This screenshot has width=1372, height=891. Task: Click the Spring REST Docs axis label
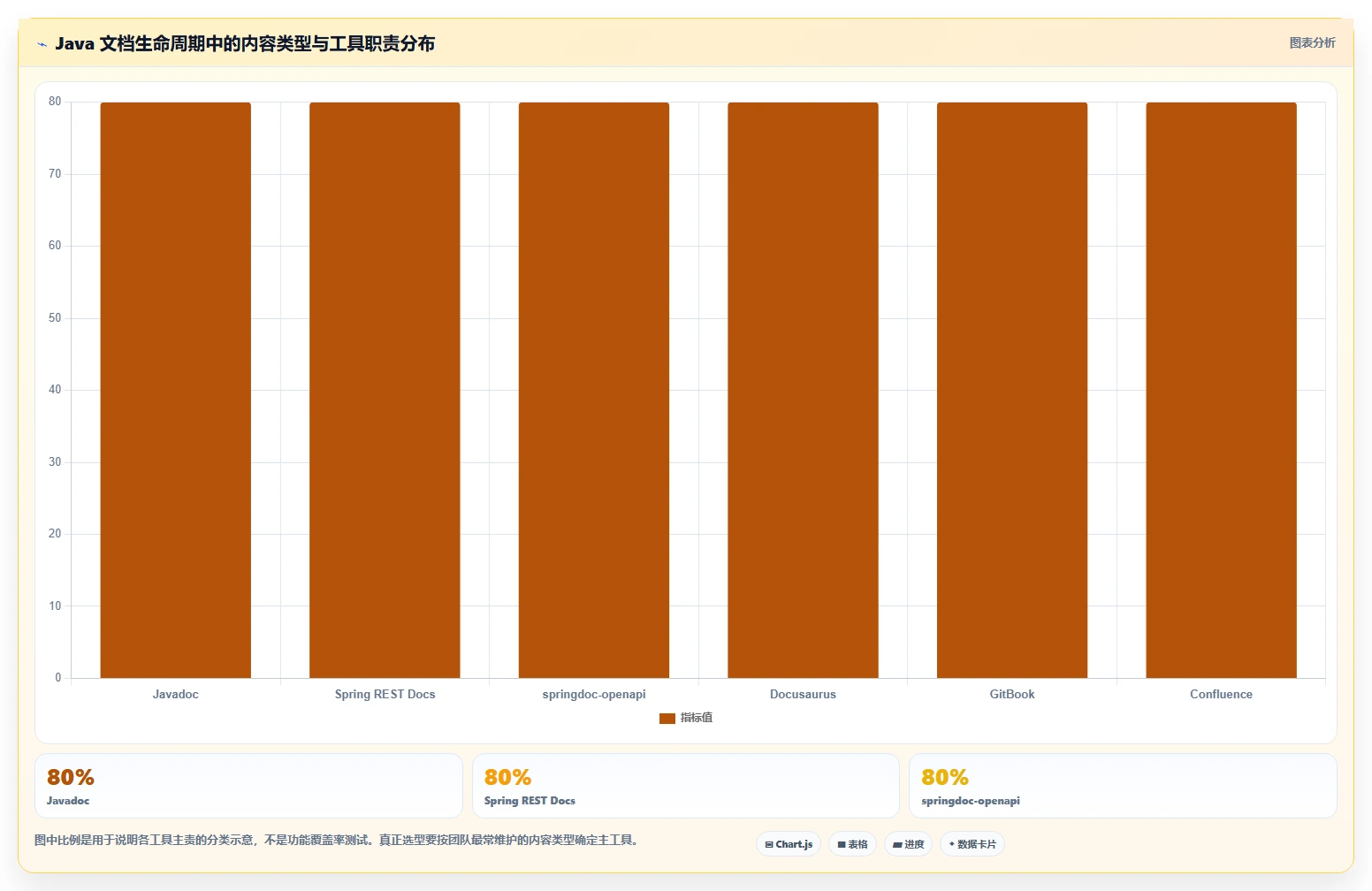point(385,694)
